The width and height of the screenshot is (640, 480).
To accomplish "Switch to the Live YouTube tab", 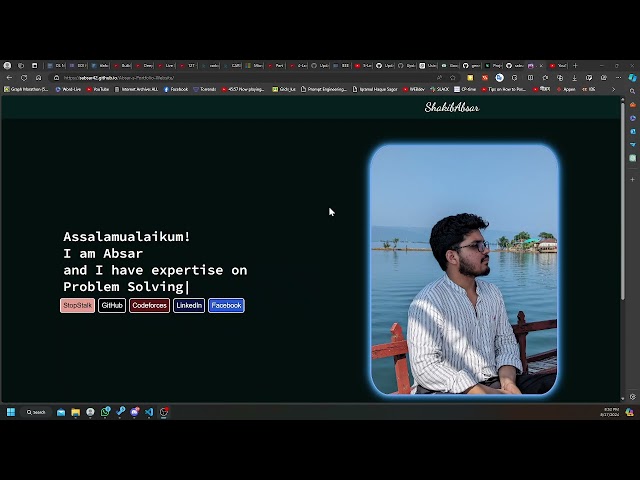I will pos(166,65).
